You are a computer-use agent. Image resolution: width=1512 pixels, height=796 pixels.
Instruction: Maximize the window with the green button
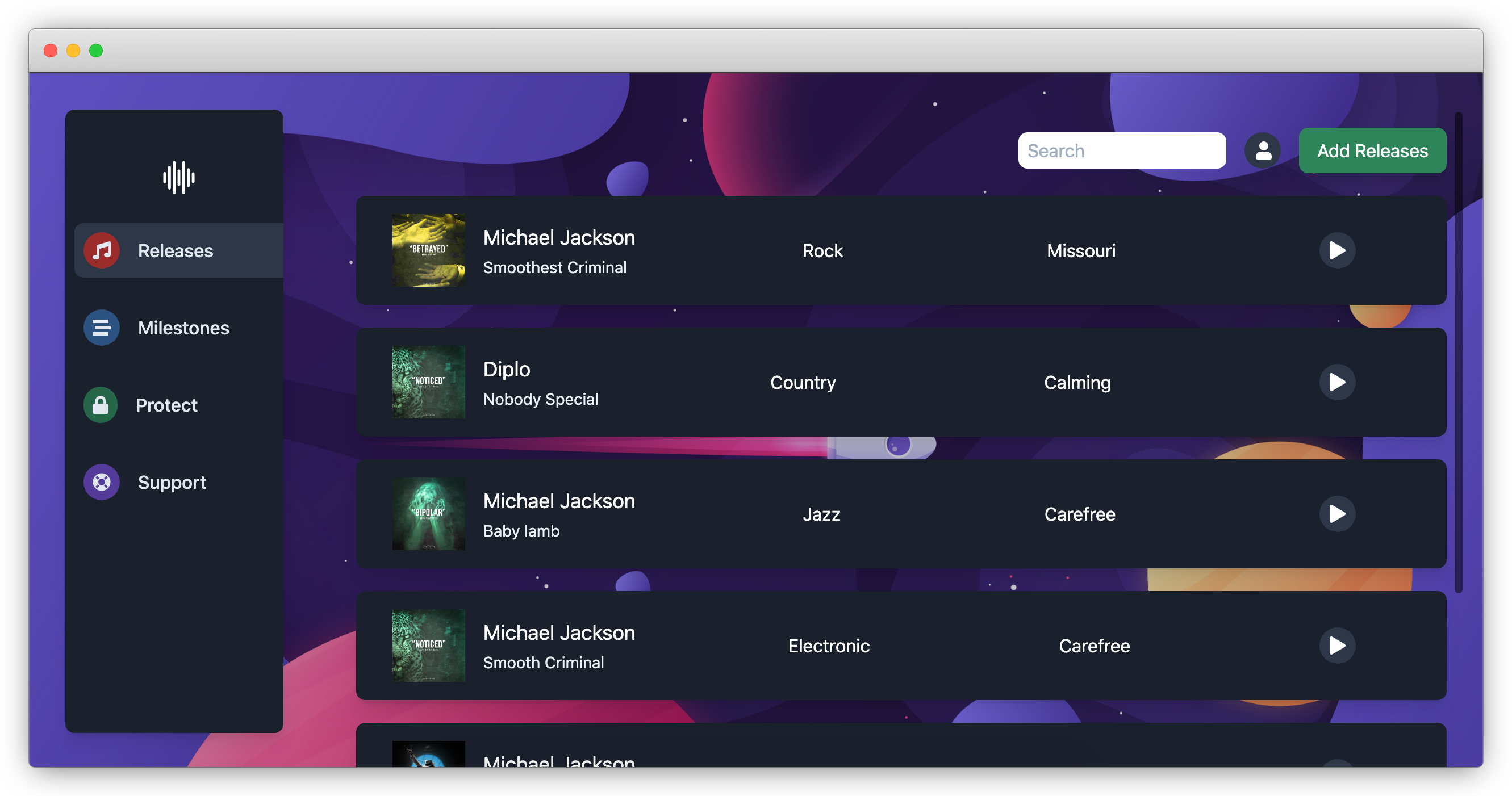96,51
